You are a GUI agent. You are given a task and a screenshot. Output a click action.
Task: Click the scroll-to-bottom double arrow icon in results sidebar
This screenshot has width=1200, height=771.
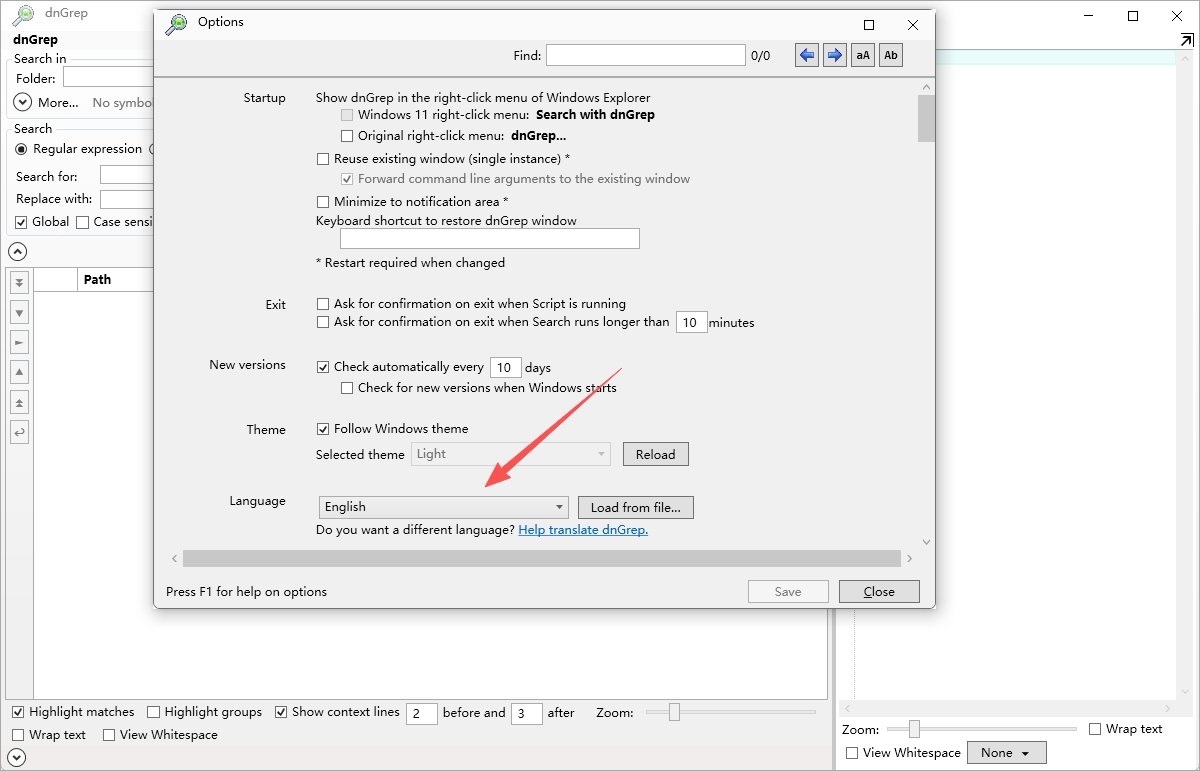coord(20,283)
